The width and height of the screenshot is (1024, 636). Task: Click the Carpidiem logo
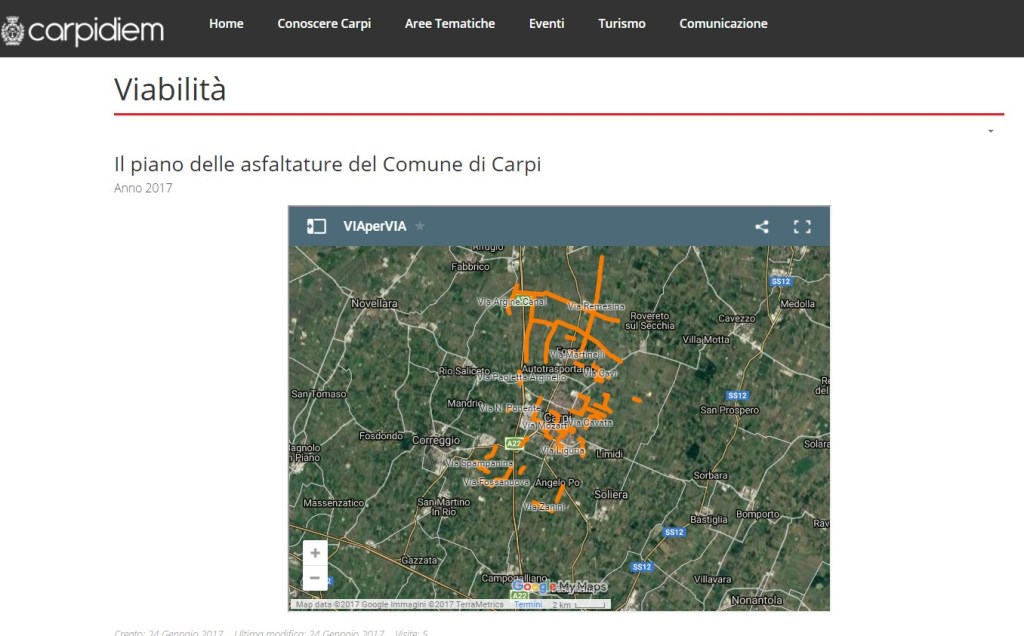(82, 30)
